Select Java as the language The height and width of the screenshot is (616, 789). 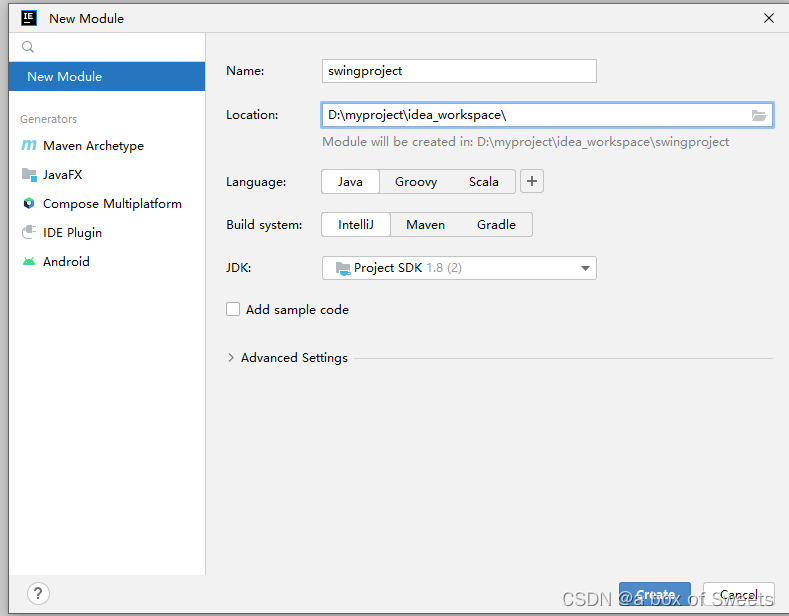(350, 182)
